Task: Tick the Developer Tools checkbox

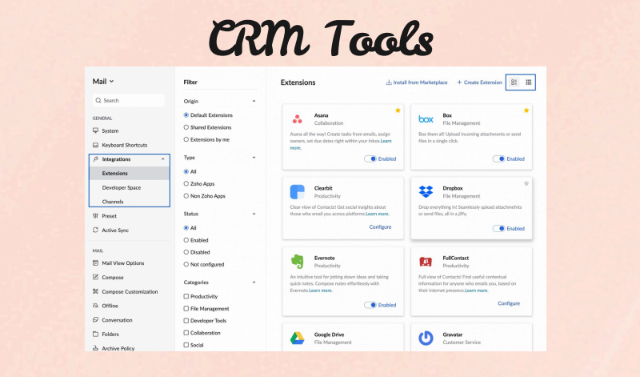Action: [186, 321]
